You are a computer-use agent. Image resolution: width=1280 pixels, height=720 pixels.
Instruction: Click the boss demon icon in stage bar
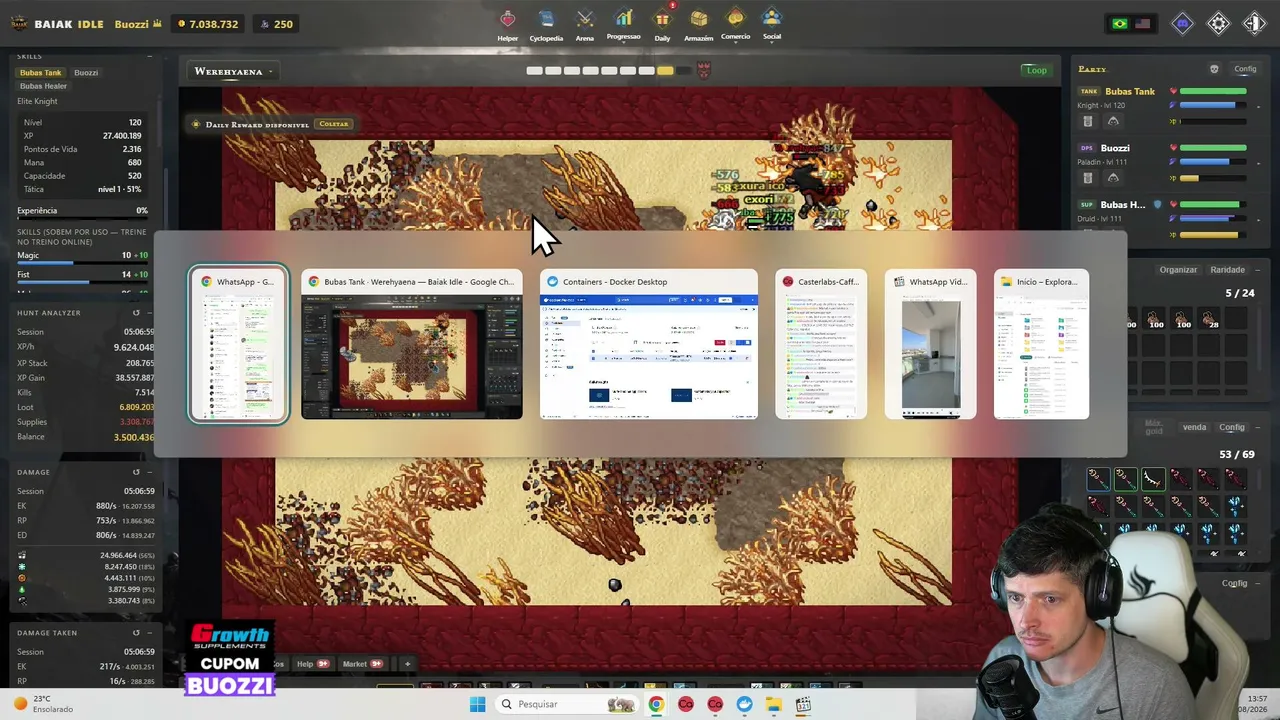[x=704, y=70]
